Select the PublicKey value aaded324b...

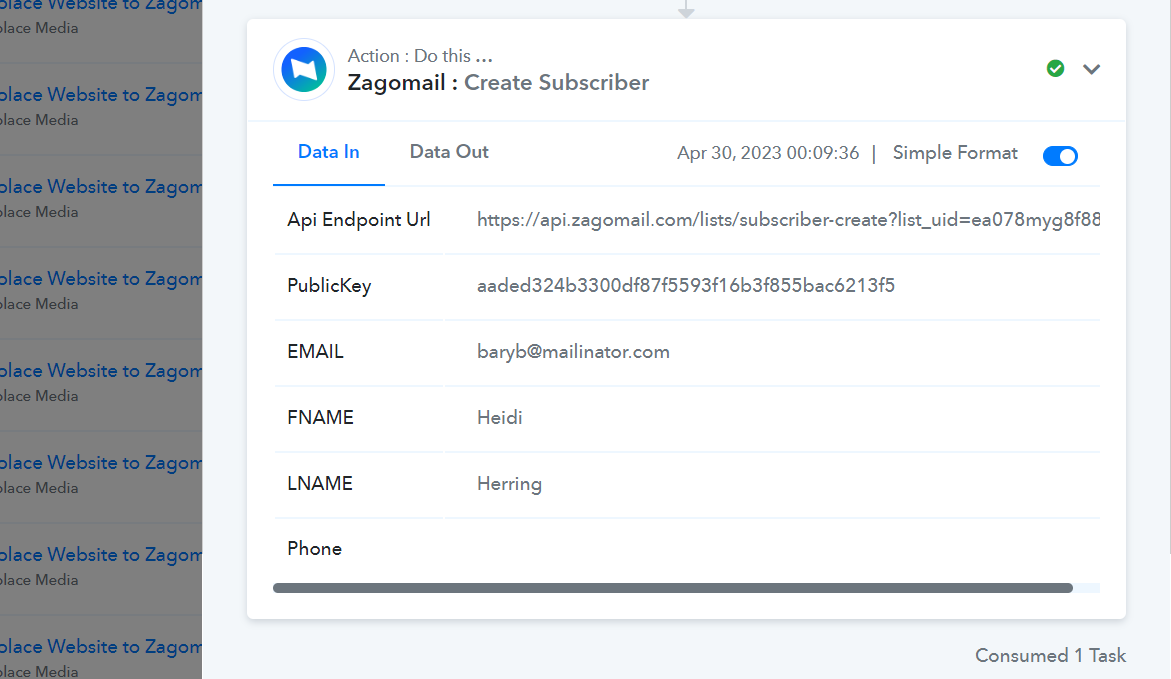pyautogui.click(x=686, y=285)
